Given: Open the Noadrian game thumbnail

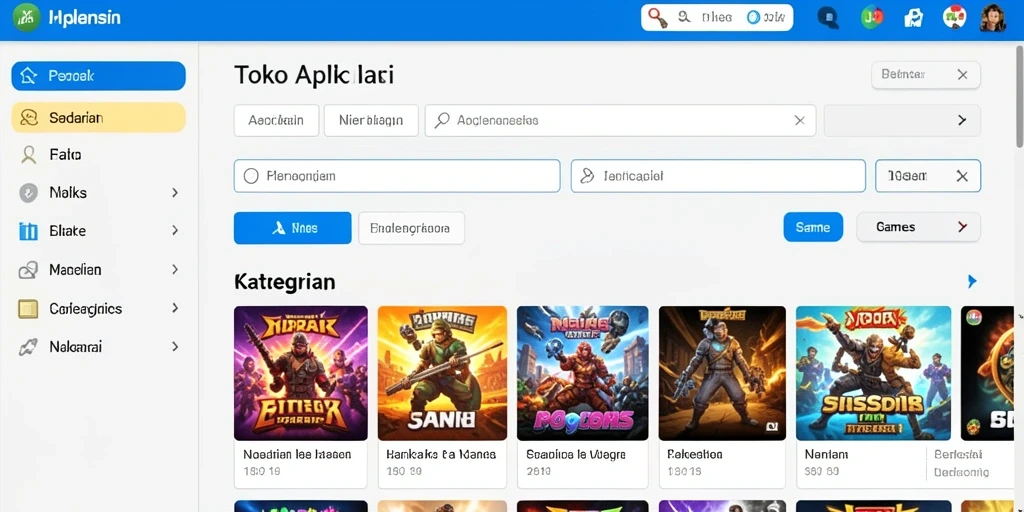Looking at the screenshot, I should 301,373.
